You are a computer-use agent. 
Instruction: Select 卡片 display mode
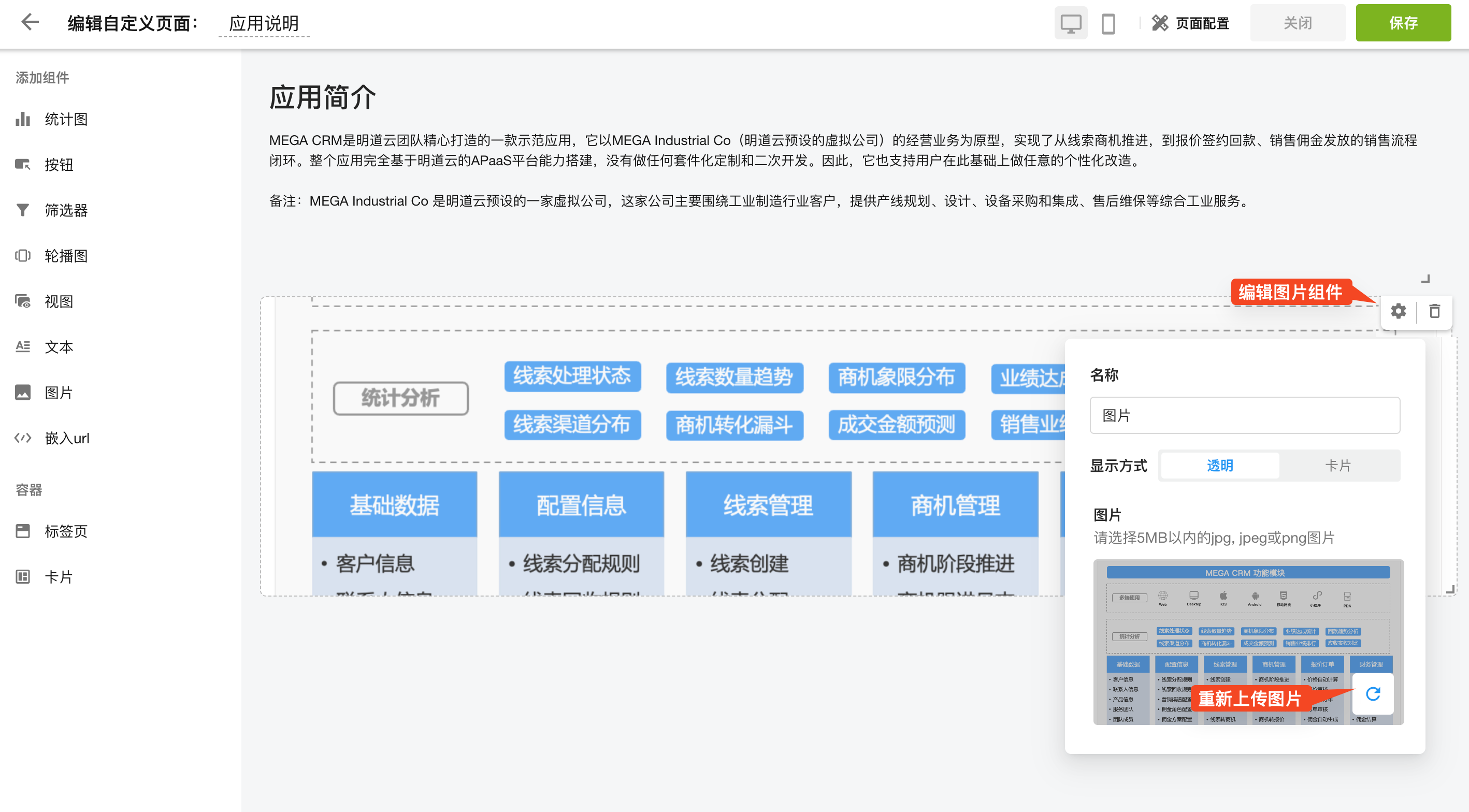click(x=1338, y=466)
